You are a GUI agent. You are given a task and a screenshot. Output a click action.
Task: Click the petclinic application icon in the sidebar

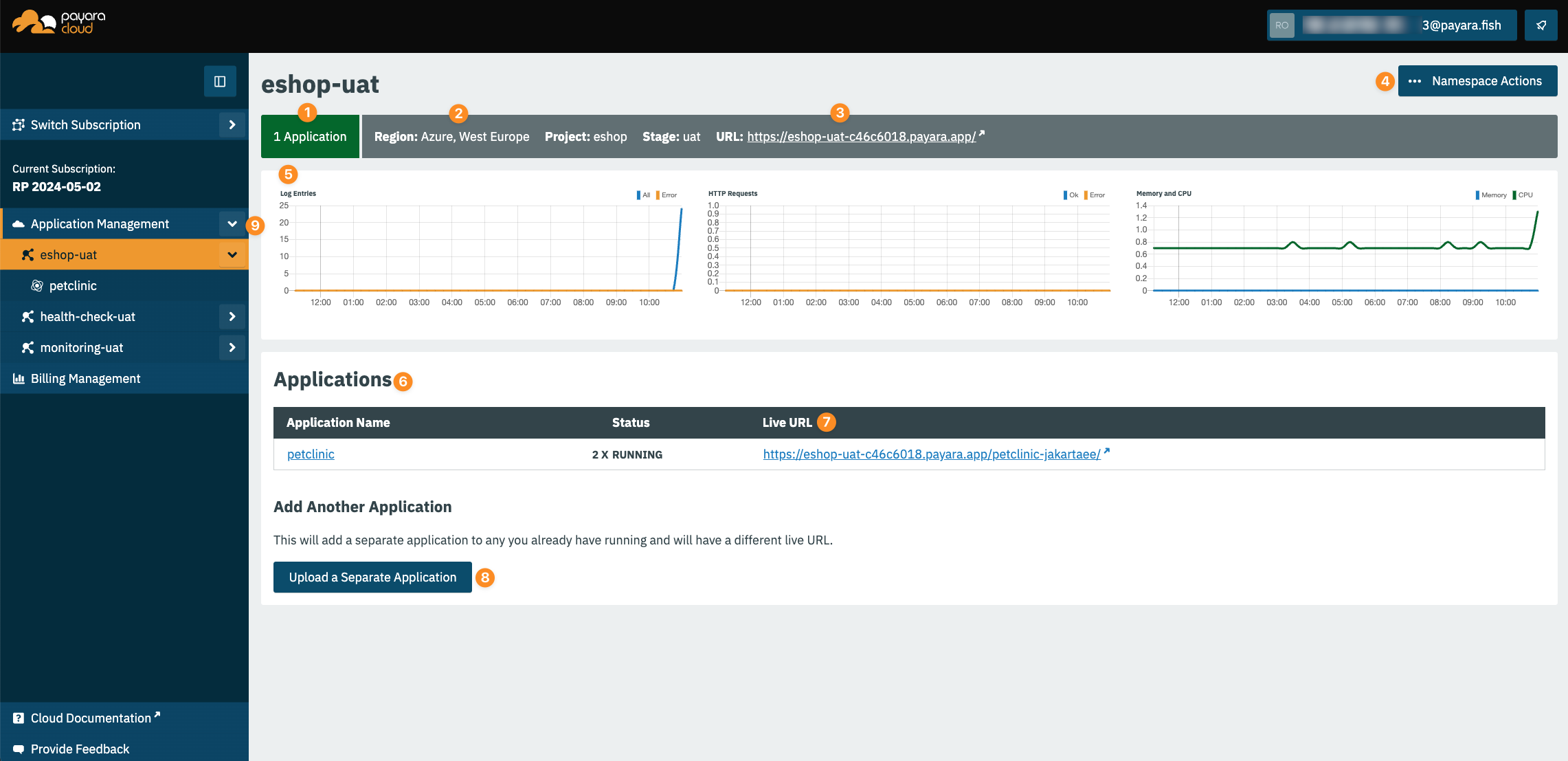click(37, 286)
